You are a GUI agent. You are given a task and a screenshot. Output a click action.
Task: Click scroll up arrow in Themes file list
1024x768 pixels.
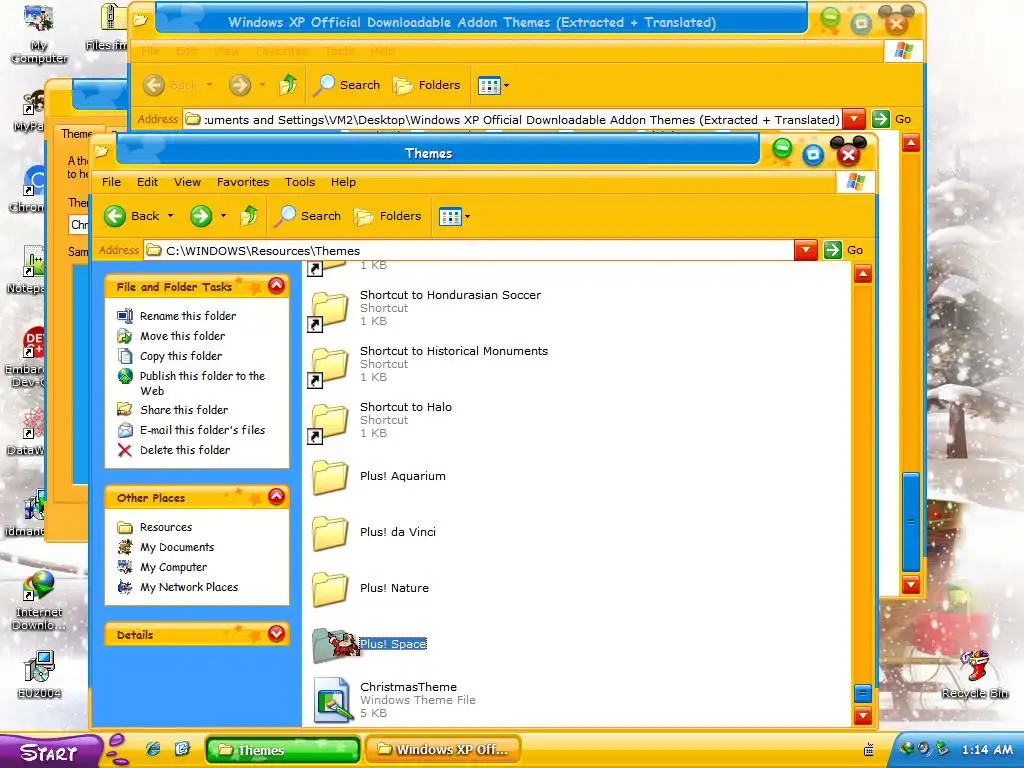[863, 274]
